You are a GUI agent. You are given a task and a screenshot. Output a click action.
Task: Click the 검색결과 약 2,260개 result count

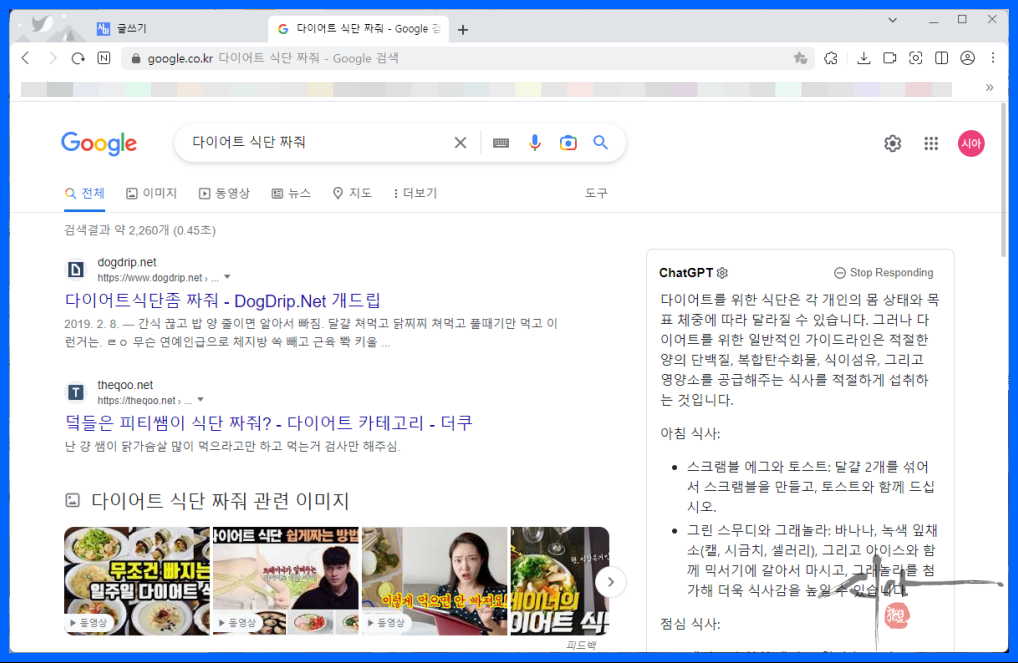[x=140, y=231]
